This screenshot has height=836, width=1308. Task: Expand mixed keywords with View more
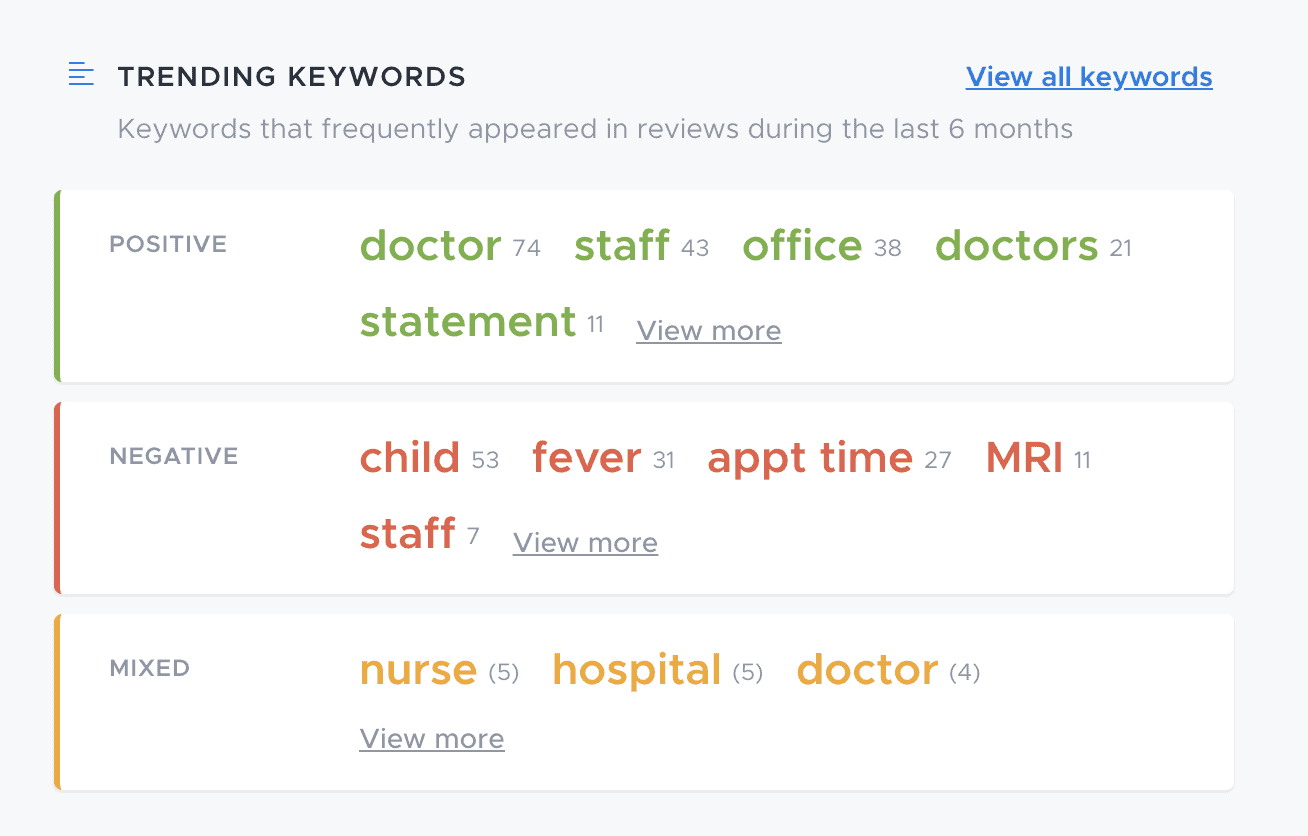(x=431, y=739)
